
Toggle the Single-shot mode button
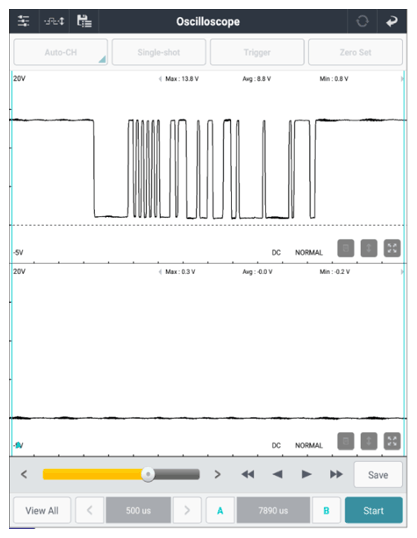point(159,52)
